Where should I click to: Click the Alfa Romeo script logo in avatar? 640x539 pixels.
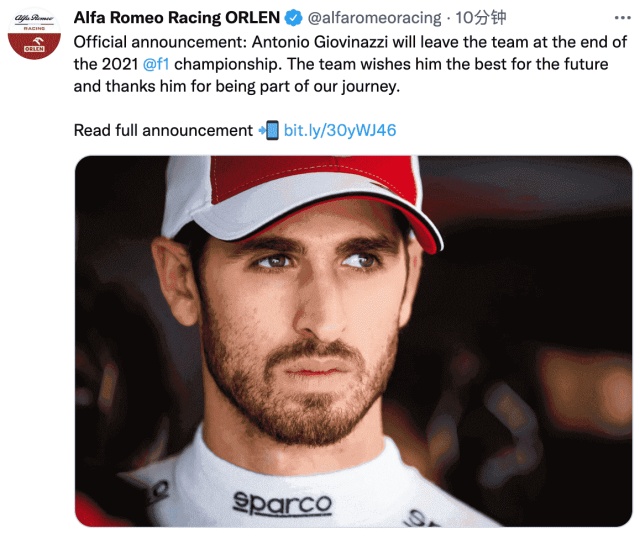tap(33, 19)
